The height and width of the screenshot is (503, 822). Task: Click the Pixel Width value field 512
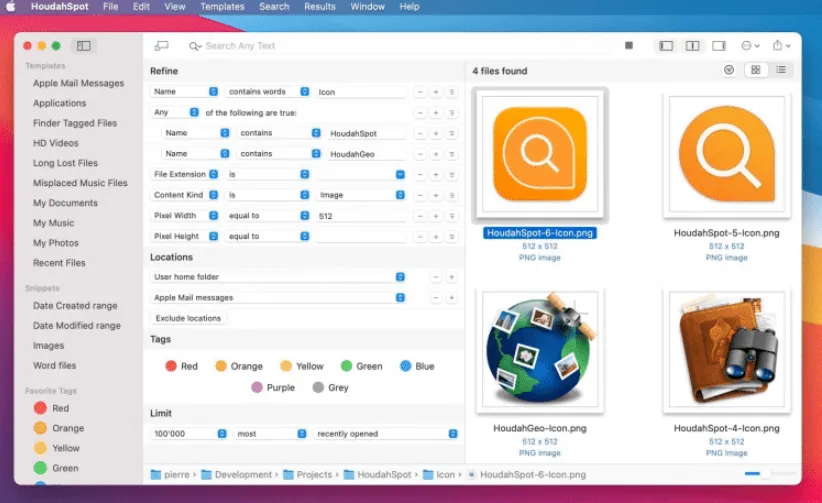tap(361, 216)
